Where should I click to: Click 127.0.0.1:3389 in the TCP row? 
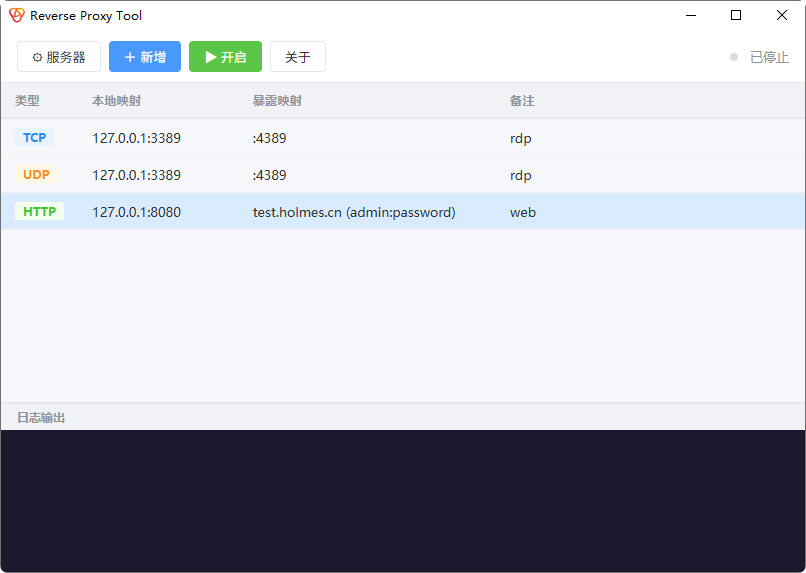(136, 138)
